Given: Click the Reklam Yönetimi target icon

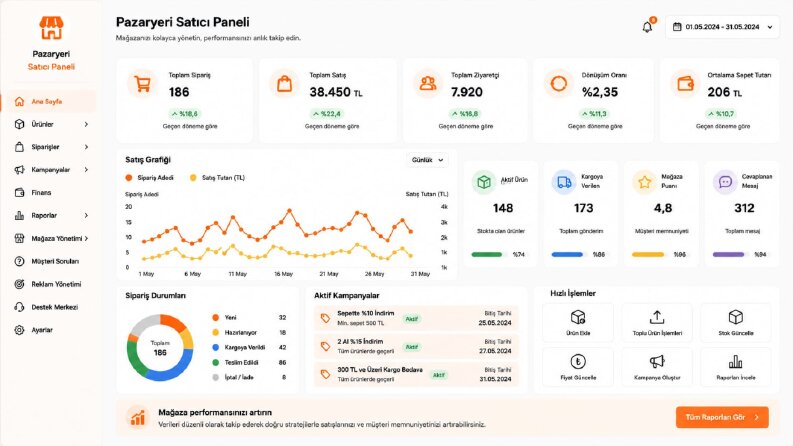Looking at the screenshot, I should pos(19,284).
